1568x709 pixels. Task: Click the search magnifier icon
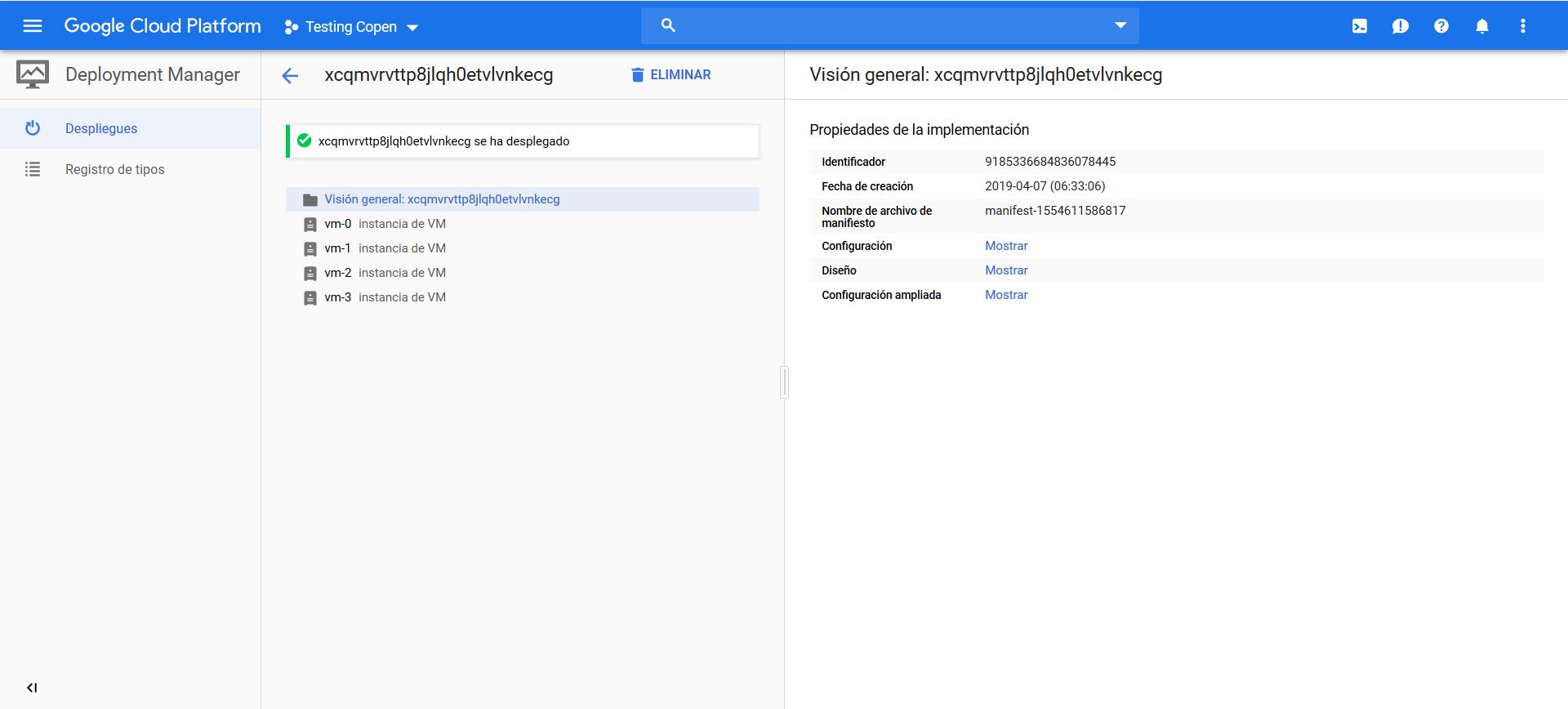[x=668, y=25]
